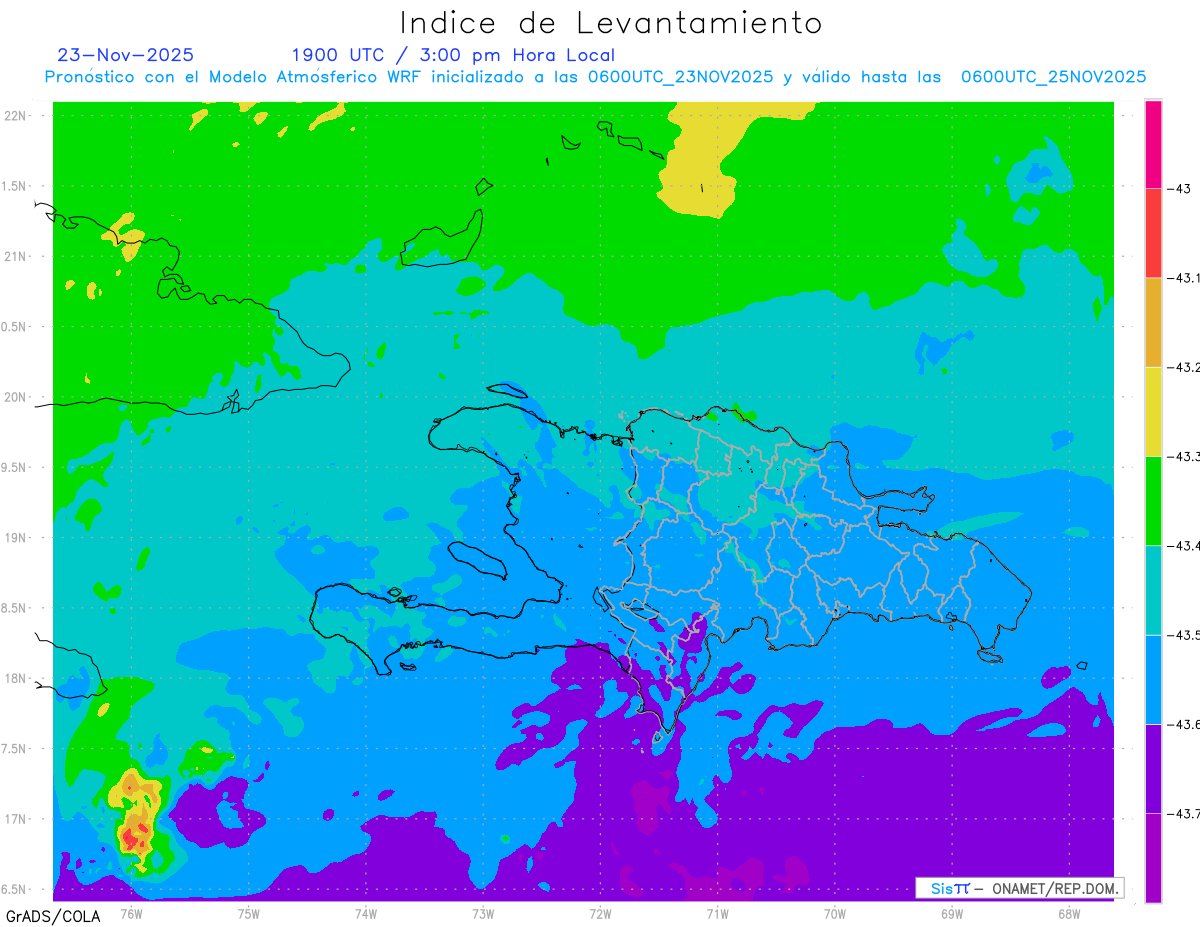Select the yellow swatch on the color scale

[1153, 411]
